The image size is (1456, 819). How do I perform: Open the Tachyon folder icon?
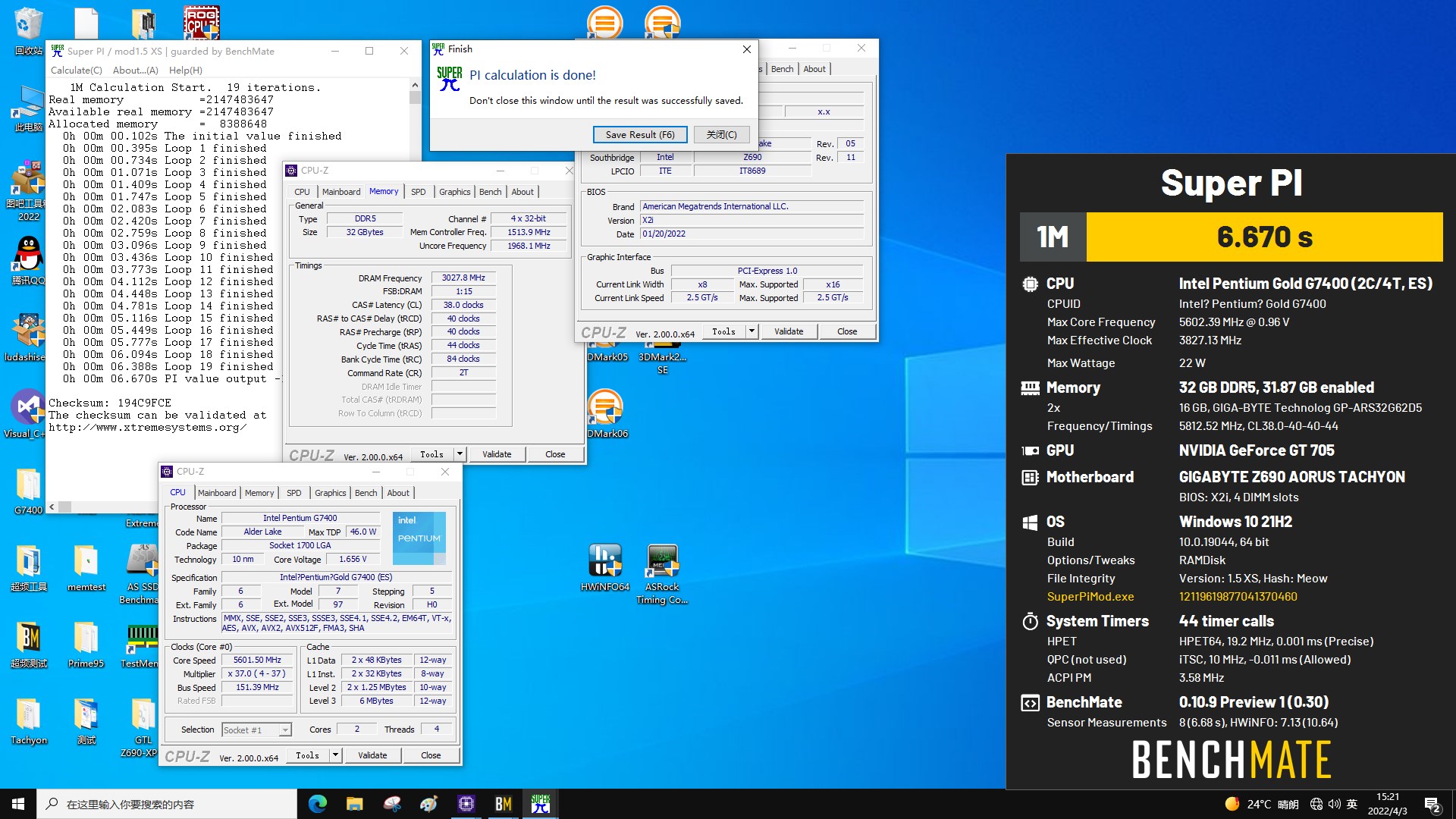click(x=28, y=721)
